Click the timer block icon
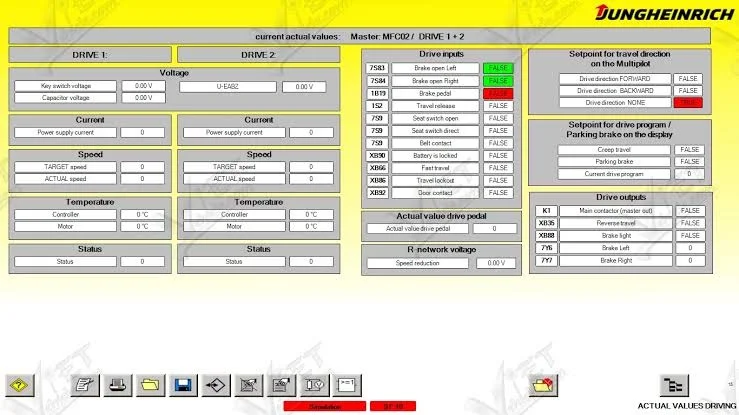 point(314,385)
